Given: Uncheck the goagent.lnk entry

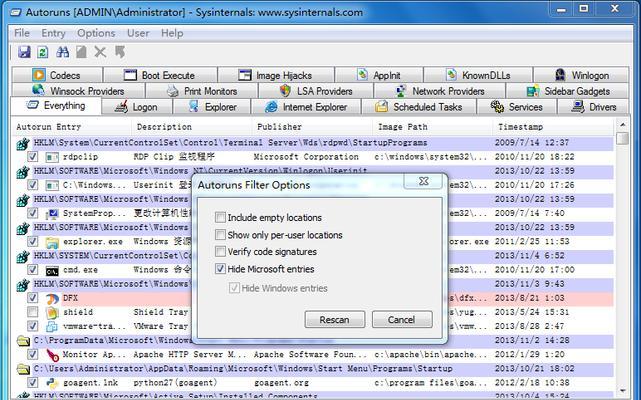Looking at the screenshot, I should [x=32, y=383].
